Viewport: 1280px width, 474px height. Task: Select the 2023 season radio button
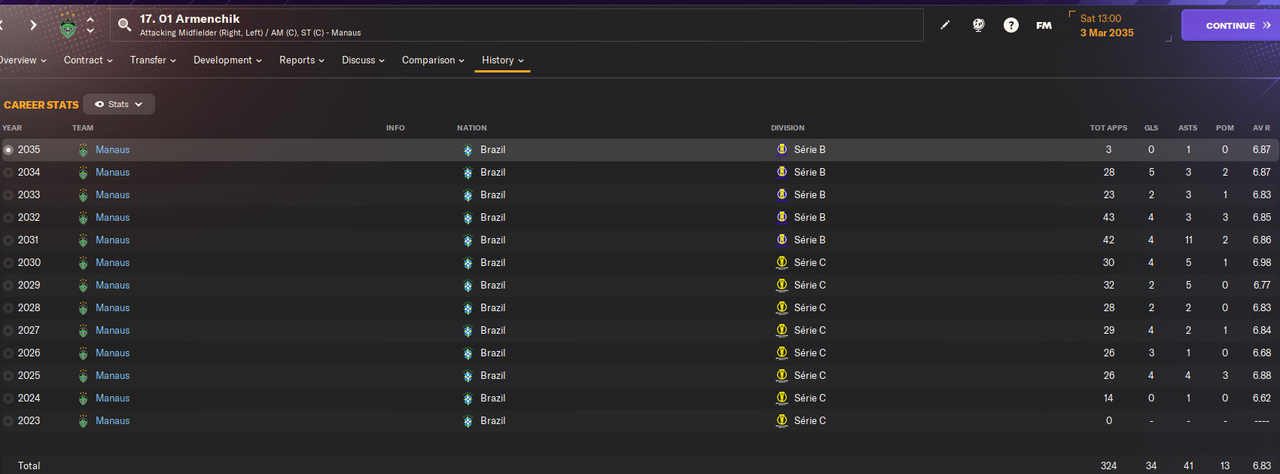point(9,421)
